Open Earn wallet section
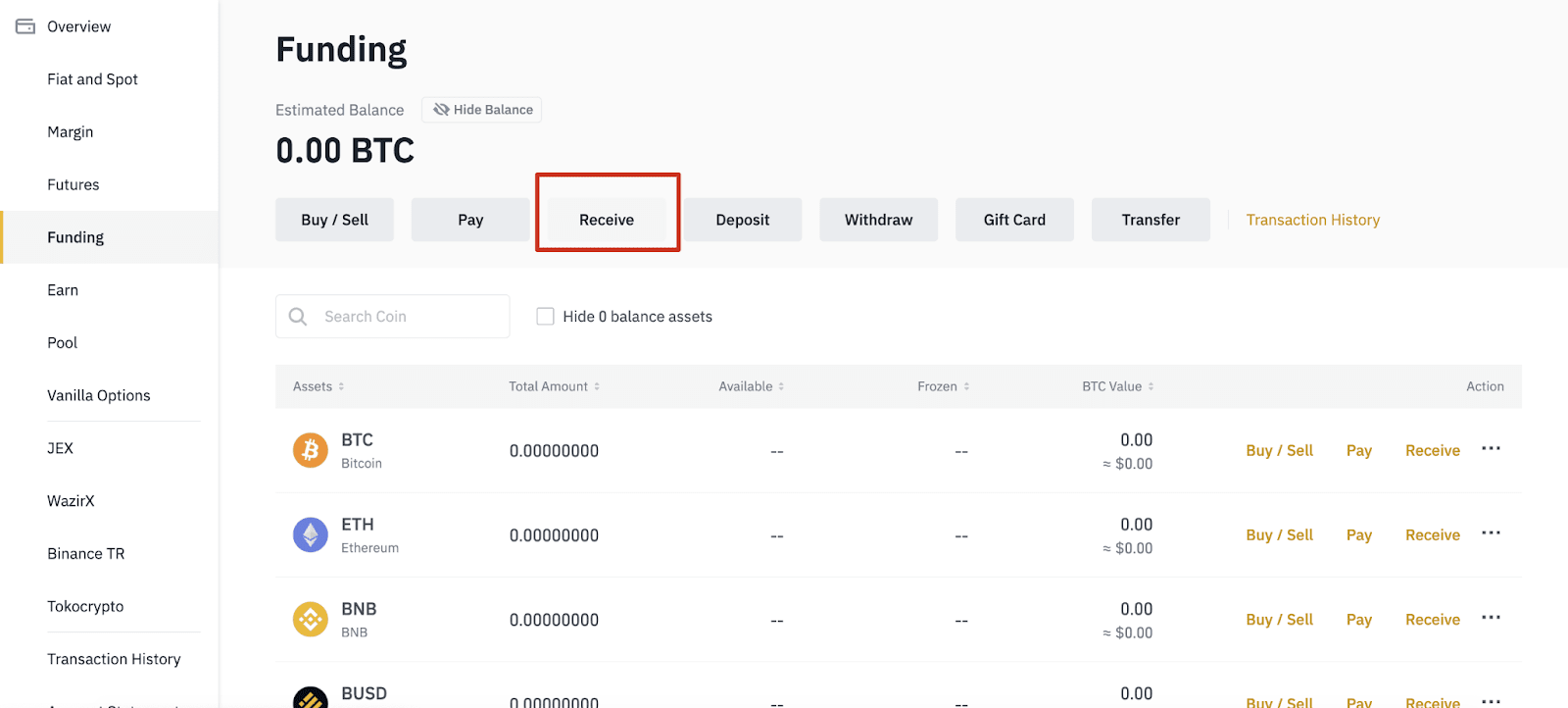The image size is (1568, 708). pos(63,290)
